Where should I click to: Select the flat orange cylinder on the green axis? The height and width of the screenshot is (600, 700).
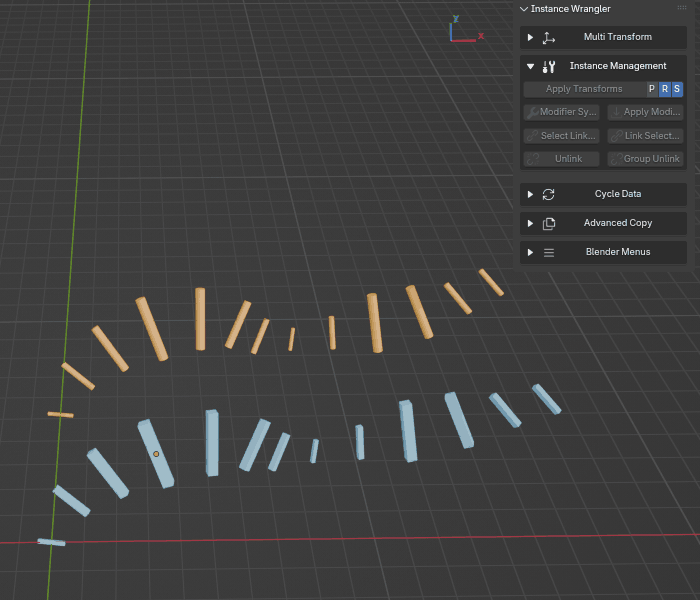point(61,415)
